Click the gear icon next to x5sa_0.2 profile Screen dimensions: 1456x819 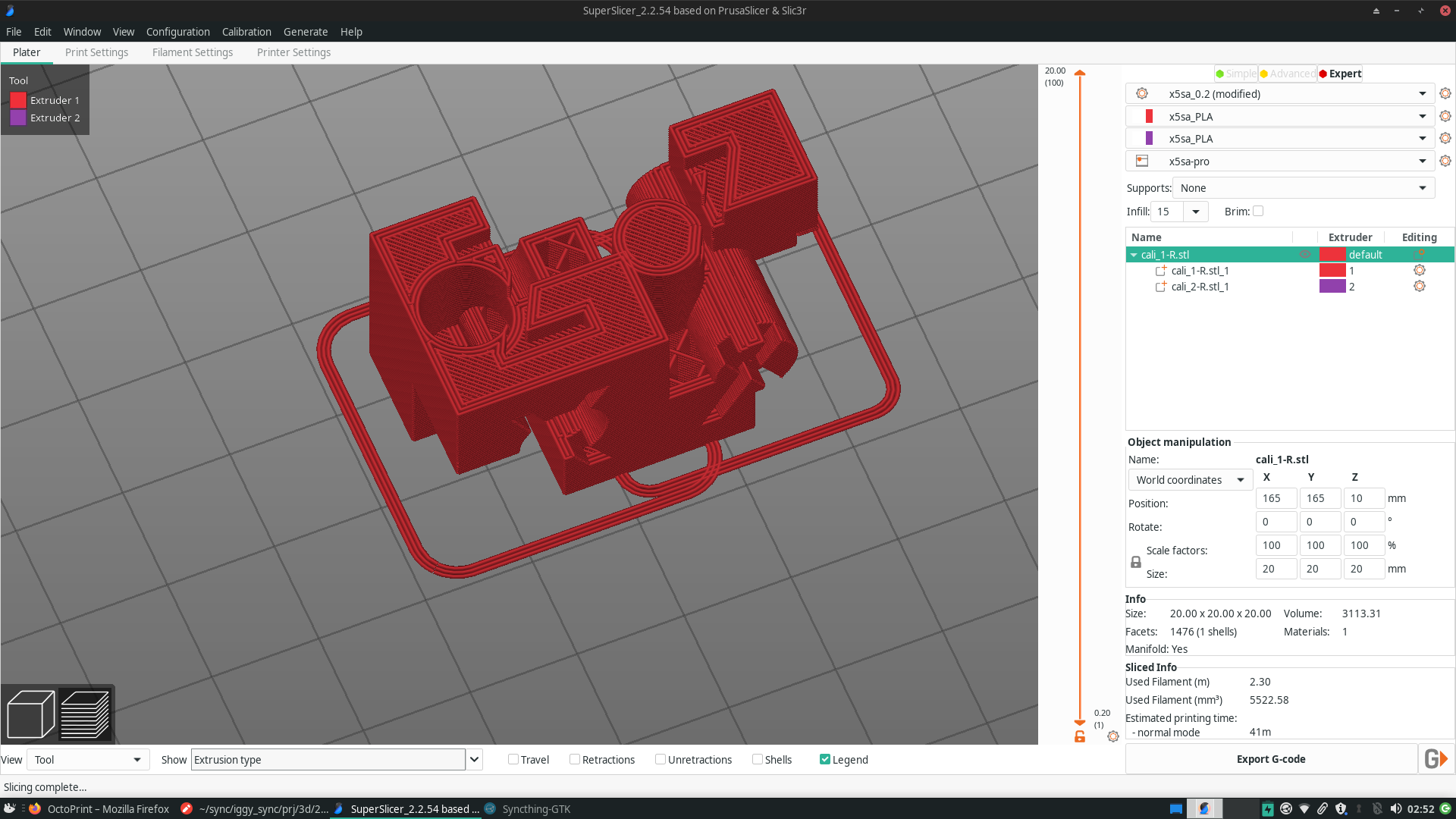point(1445,93)
